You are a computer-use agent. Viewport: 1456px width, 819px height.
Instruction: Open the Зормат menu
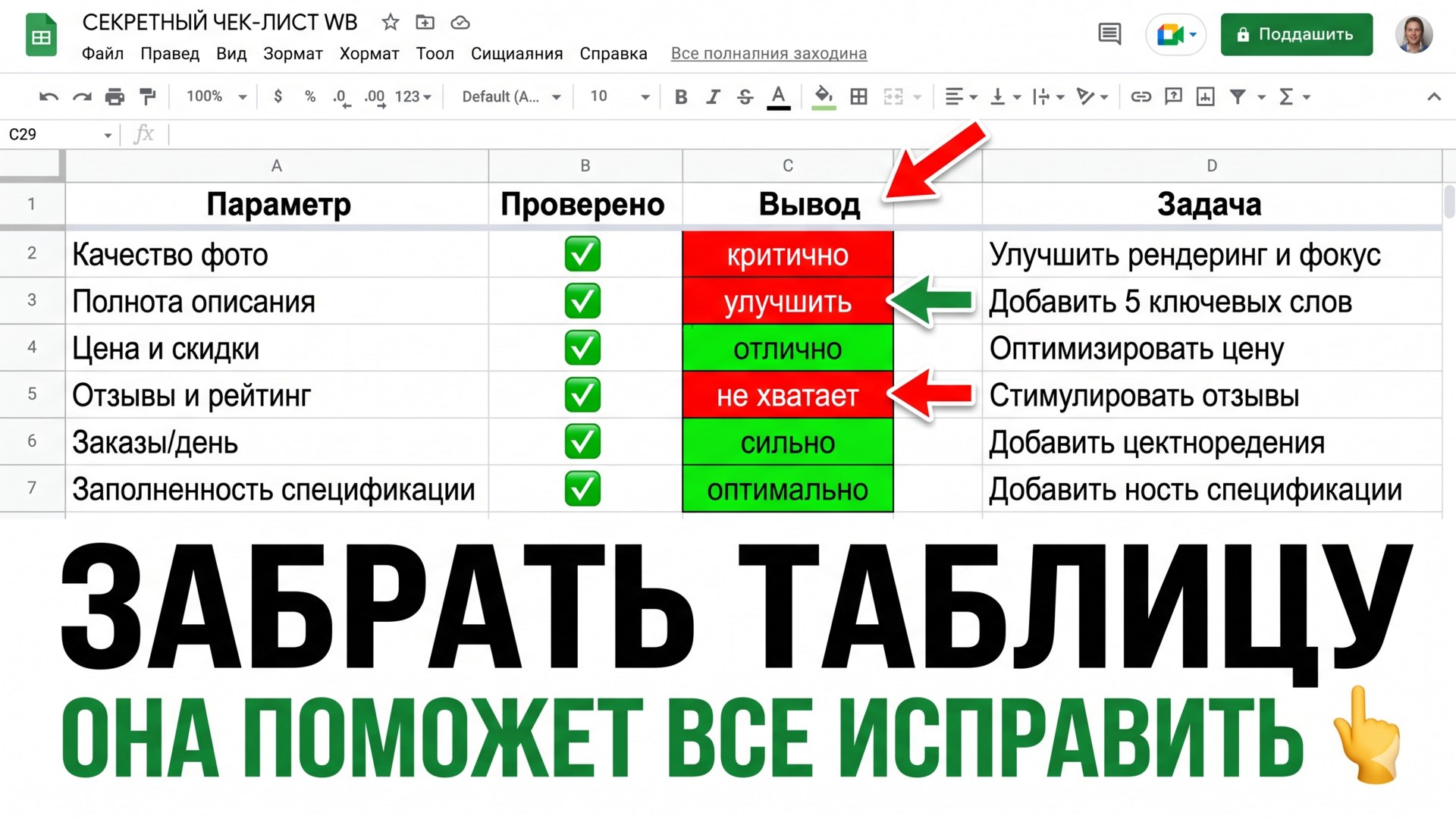(x=293, y=54)
